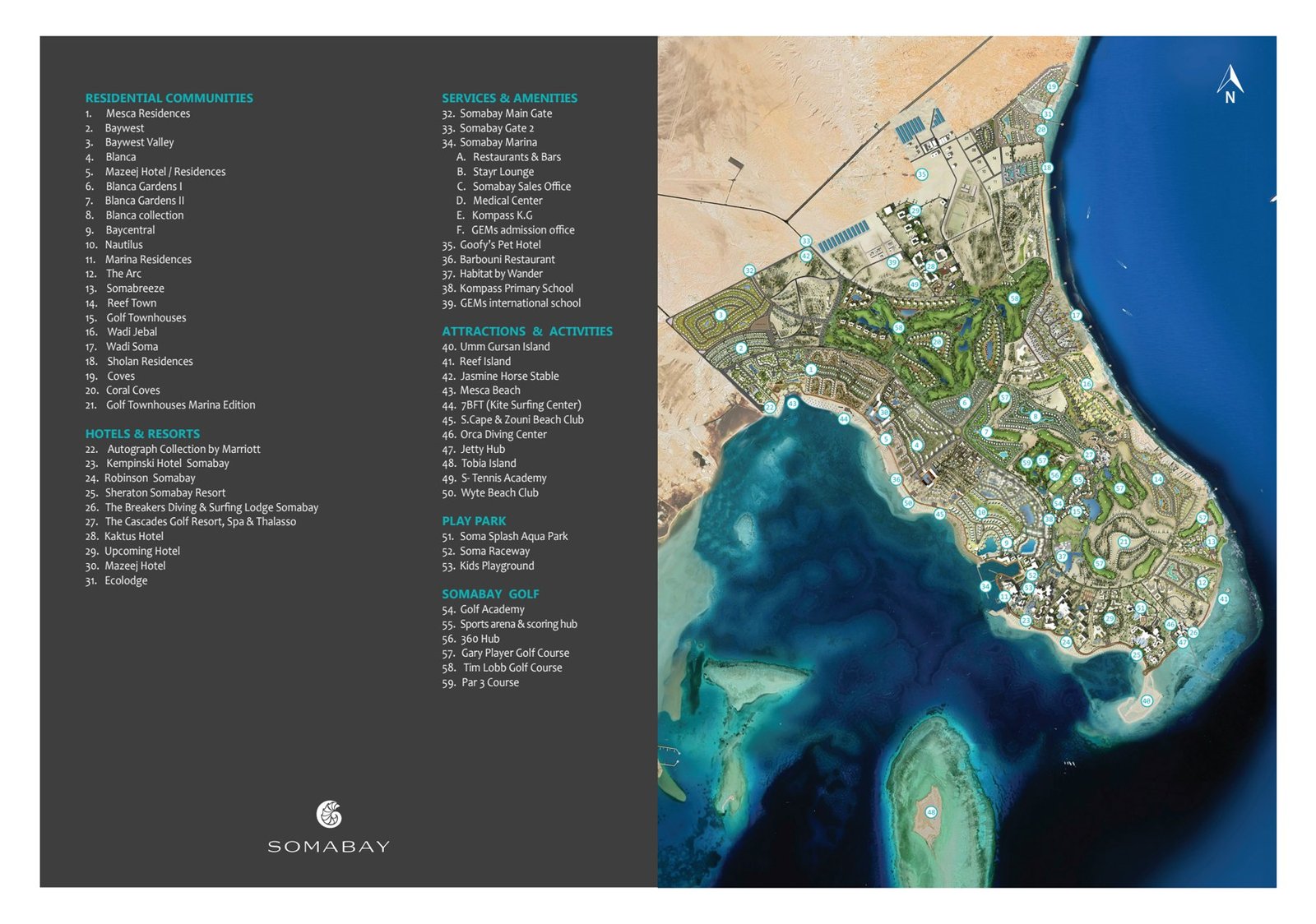Select map marker 19 for Coves
The height and width of the screenshot is (924, 1316).
(1052, 86)
